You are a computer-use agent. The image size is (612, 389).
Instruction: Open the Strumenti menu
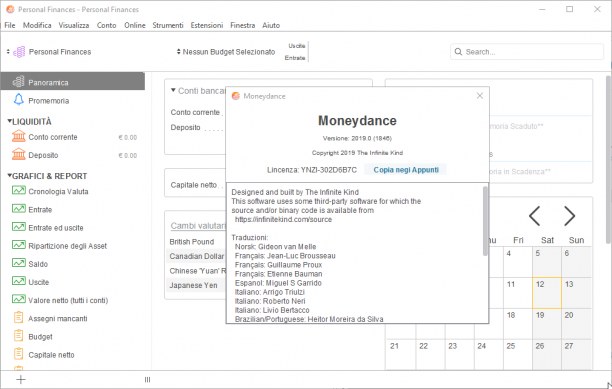coord(168,25)
